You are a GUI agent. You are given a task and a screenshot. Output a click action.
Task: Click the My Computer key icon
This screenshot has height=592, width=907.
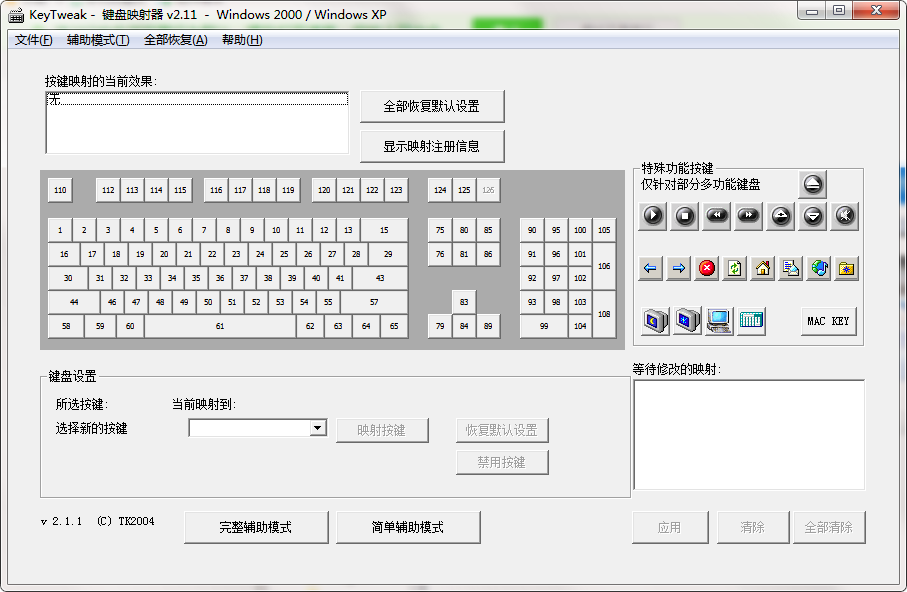click(x=719, y=320)
